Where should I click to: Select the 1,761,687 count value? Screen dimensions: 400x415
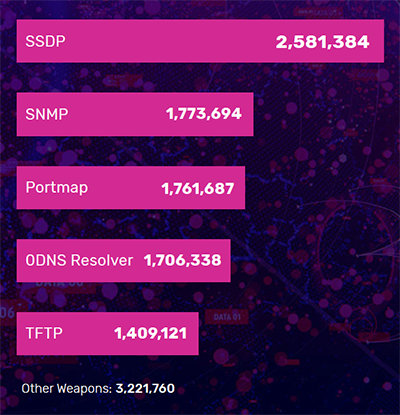click(x=198, y=189)
